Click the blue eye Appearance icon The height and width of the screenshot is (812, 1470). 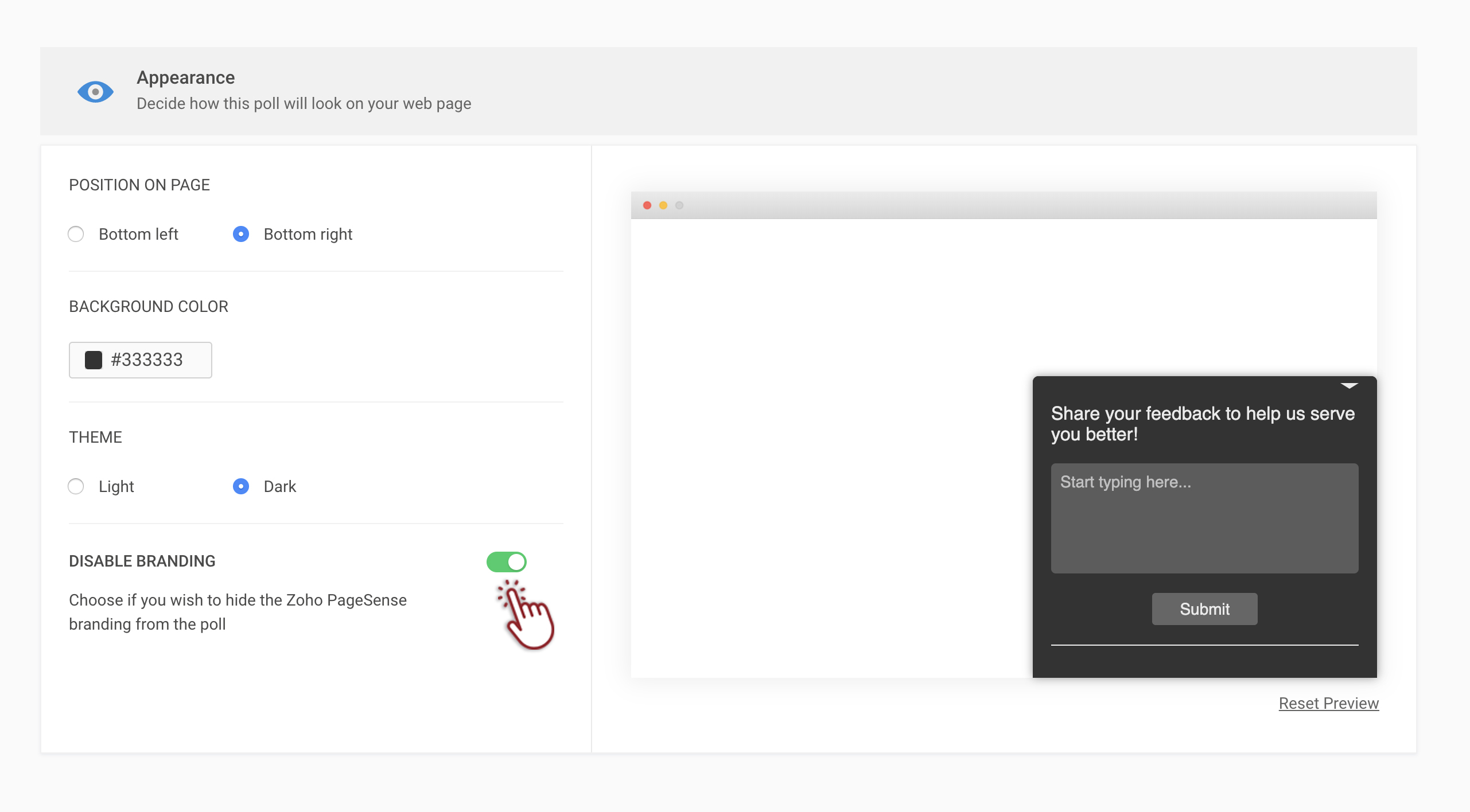click(x=95, y=92)
